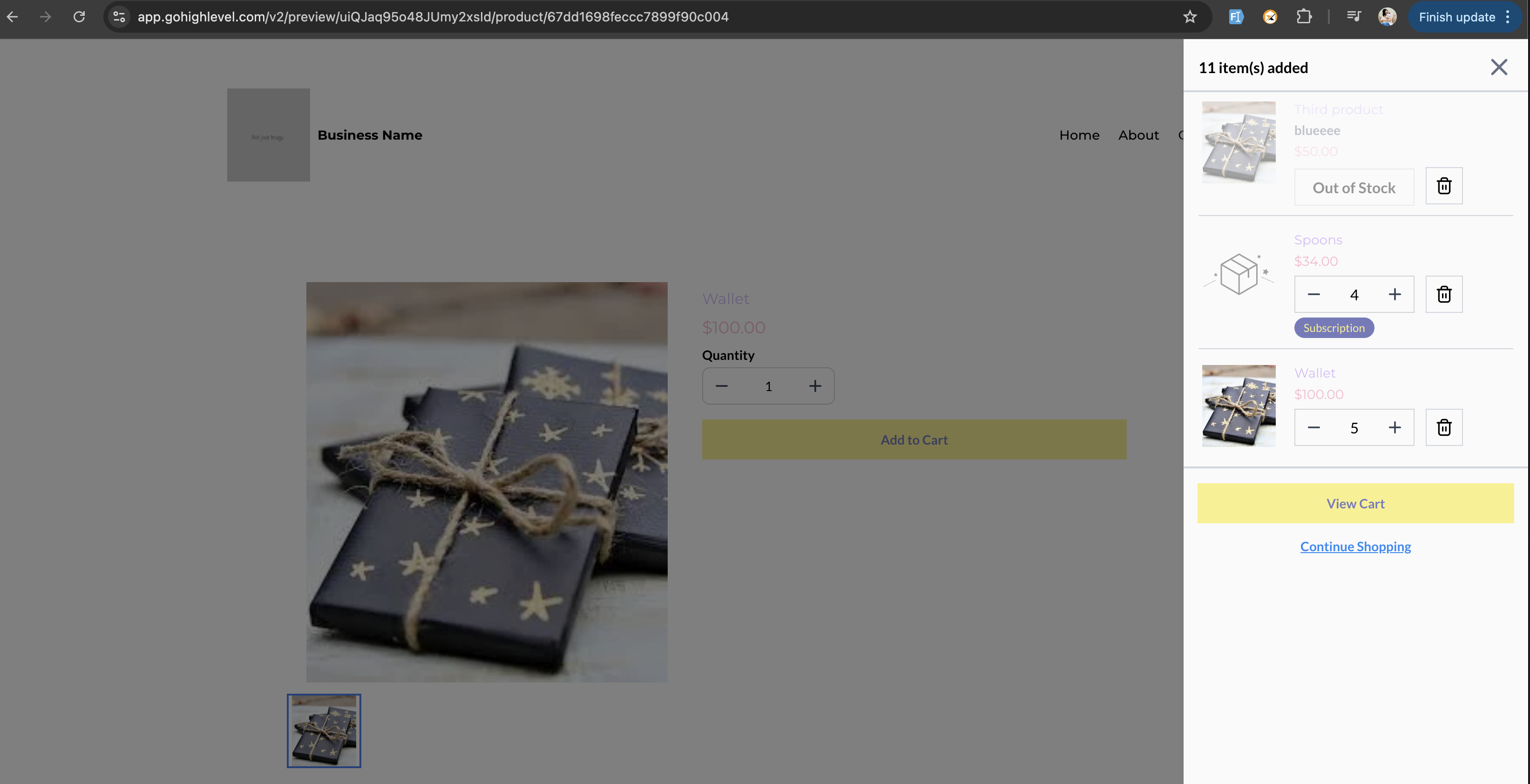The width and height of the screenshot is (1530, 784).
Task: Open Chrome profile avatar
Action: click(1387, 17)
